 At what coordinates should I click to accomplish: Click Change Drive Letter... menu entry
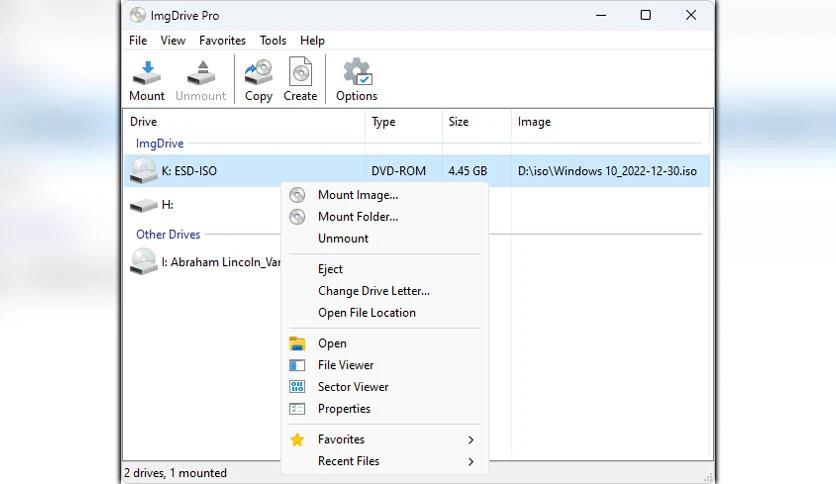click(x=373, y=291)
